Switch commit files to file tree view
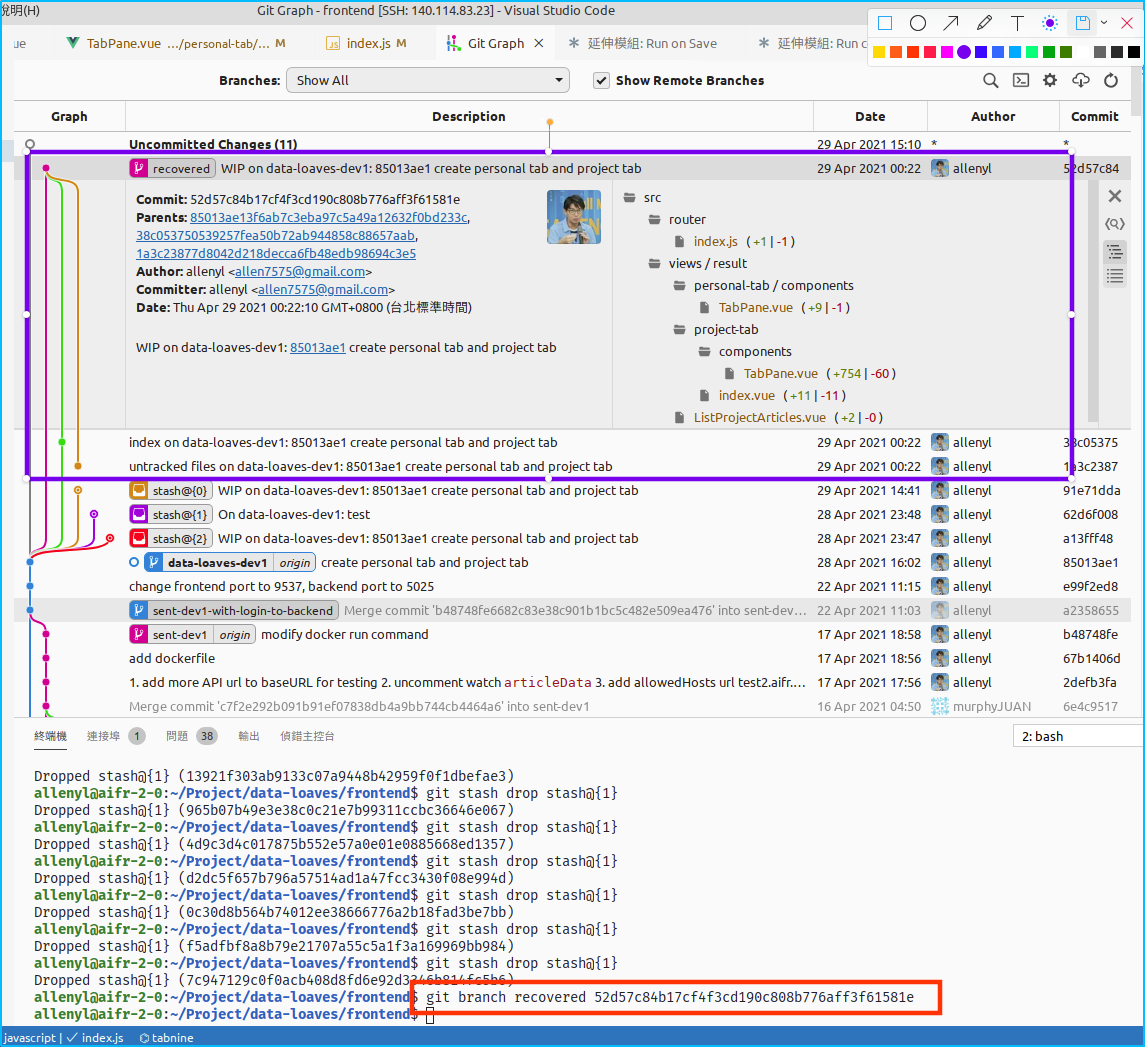Image resolution: width=1145 pixels, height=1047 pixels. [x=1114, y=250]
